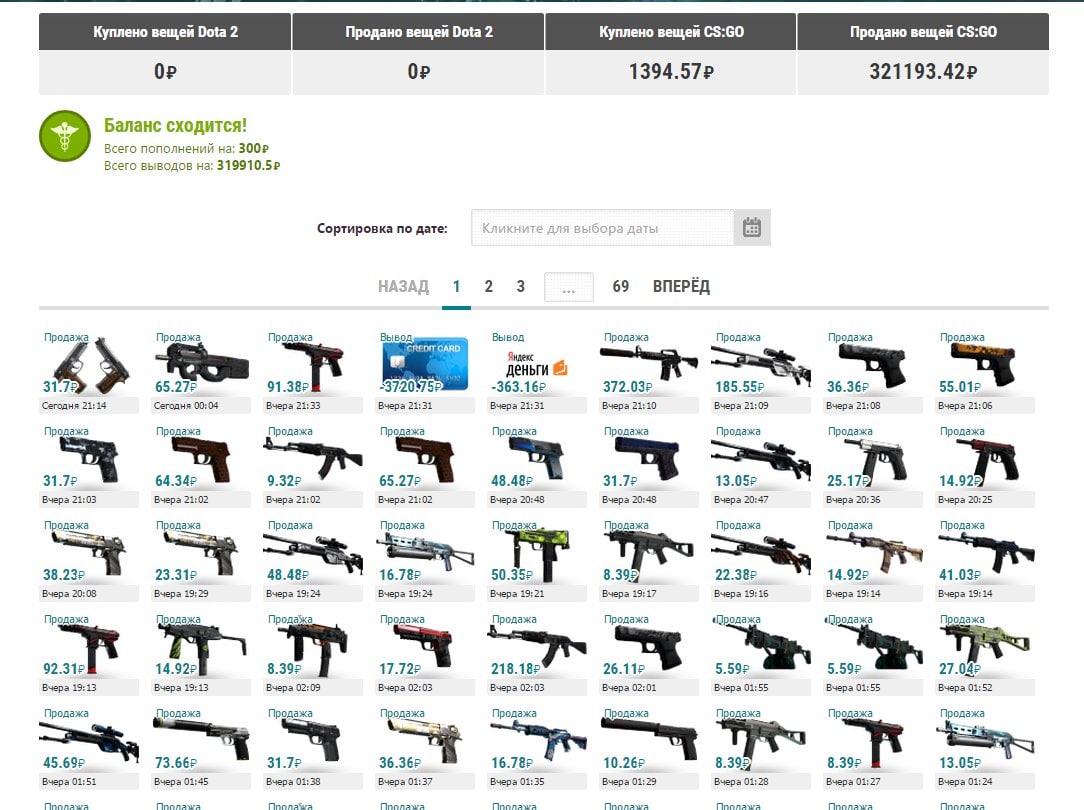Open the 218.18₽ AK sale item
Viewport: 1084px width, 810px height.
click(537, 654)
